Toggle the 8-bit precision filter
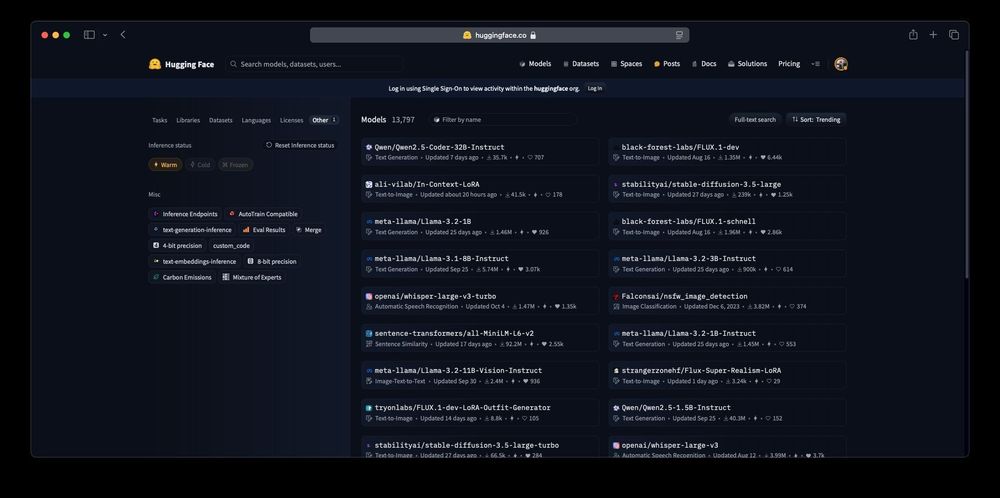The width and height of the screenshot is (1000, 498). 272,261
